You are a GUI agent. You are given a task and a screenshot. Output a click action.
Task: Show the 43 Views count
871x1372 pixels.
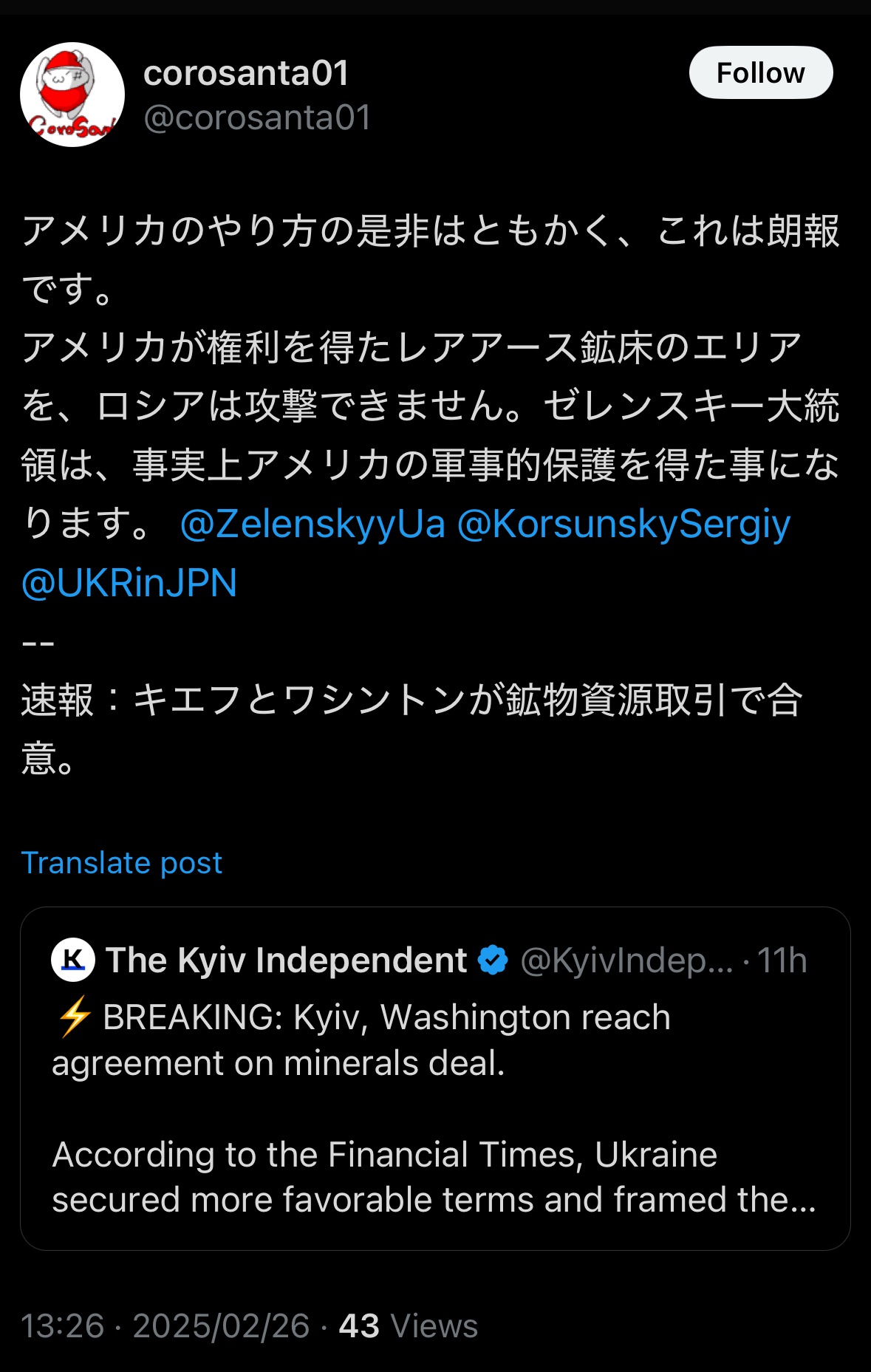pos(408,1326)
